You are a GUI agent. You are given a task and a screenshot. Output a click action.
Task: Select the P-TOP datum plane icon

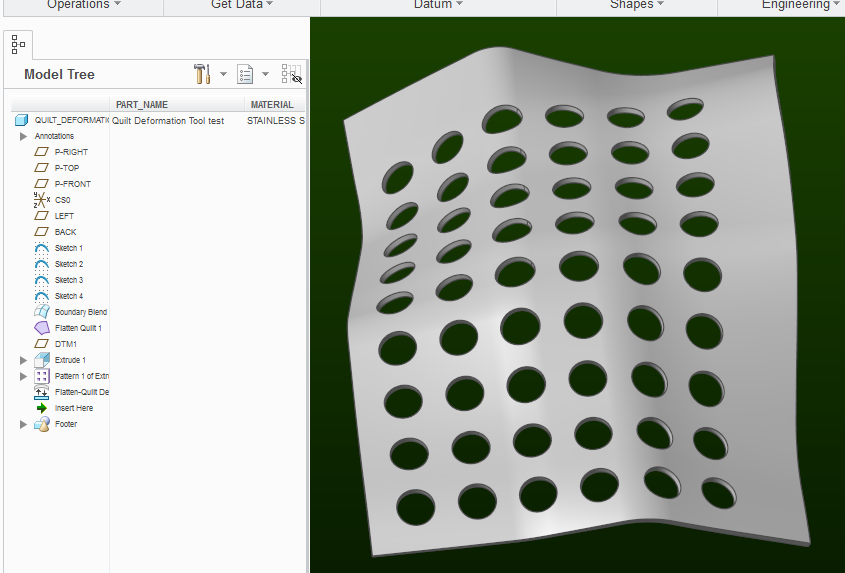pyautogui.click(x=41, y=168)
